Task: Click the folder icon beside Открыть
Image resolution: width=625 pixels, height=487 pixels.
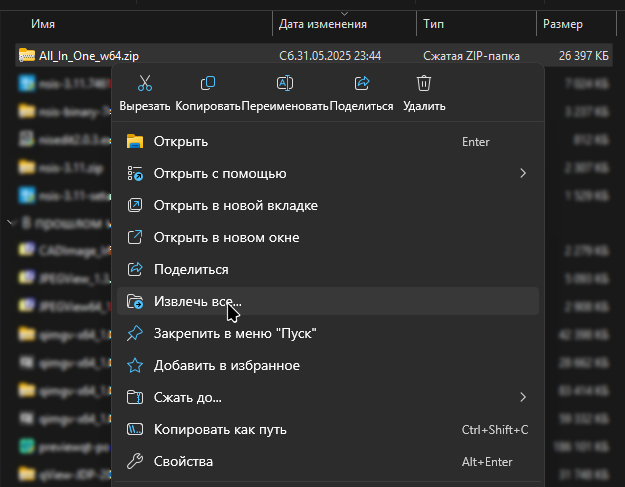Action: pos(135,141)
